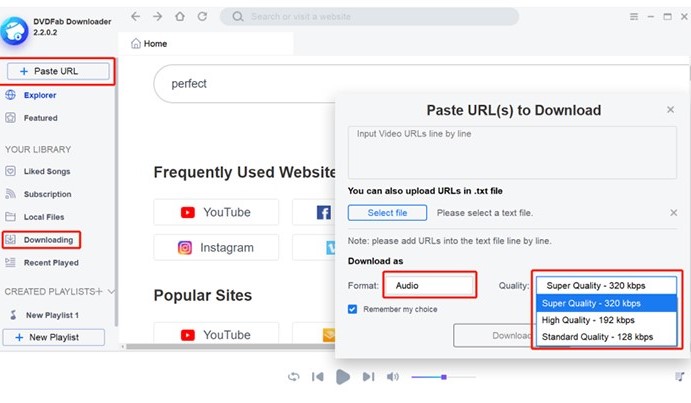
Task: Choose Standard Quality - 128 kbps
Action: pos(606,336)
